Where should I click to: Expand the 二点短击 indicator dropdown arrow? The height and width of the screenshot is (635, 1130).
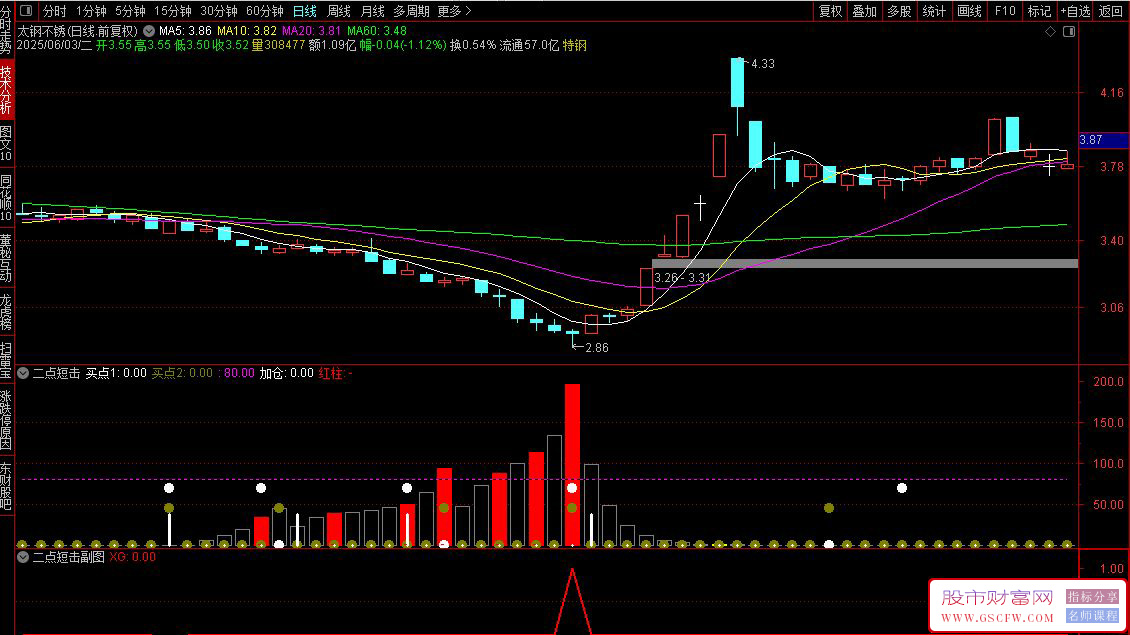click(23, 373)
